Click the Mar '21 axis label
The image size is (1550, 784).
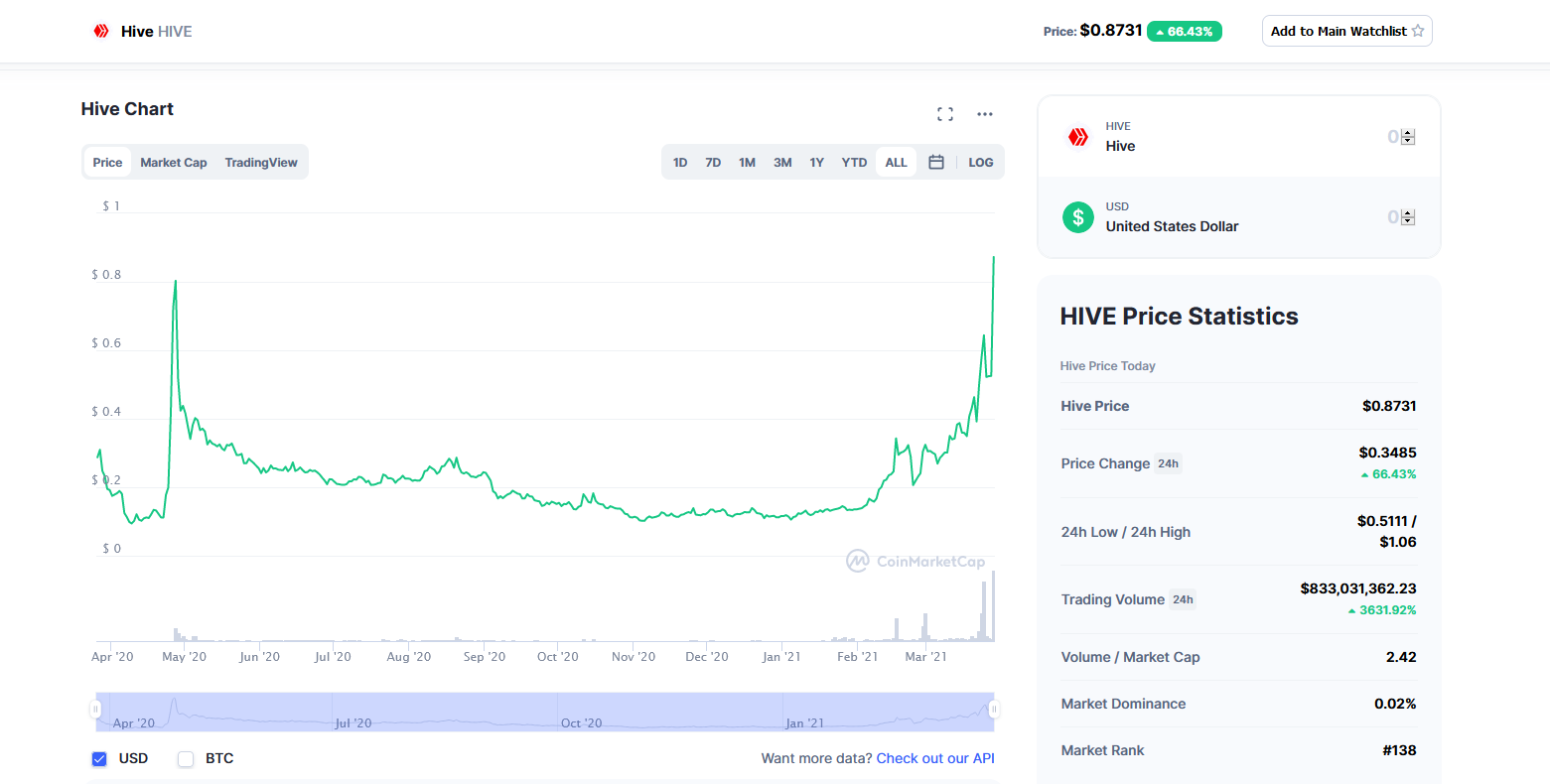925,657
